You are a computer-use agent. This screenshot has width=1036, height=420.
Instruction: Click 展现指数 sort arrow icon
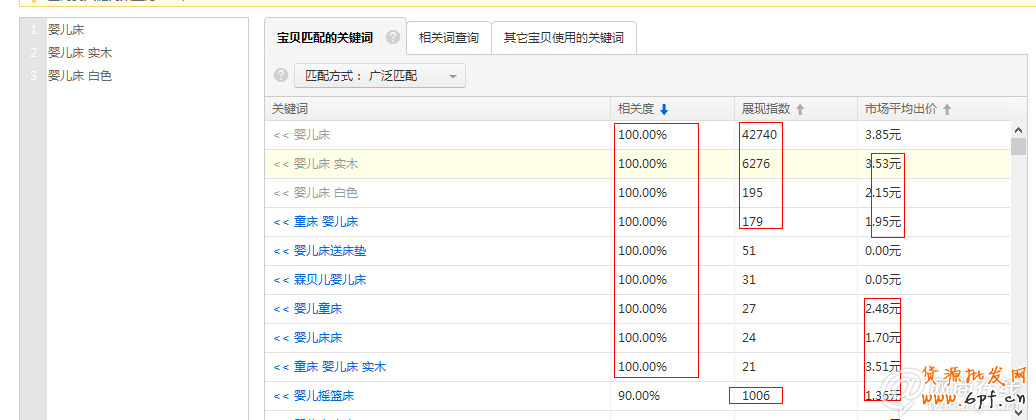tap(800, 109)
